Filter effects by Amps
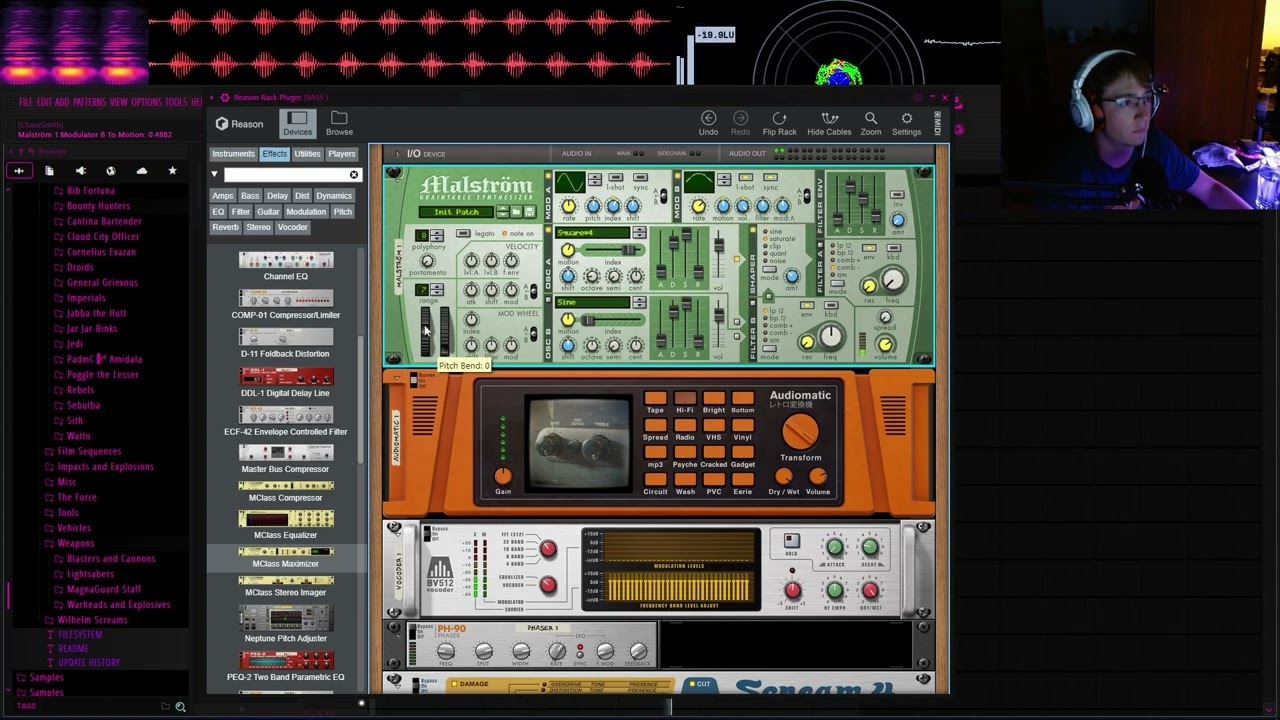 point(223,196)
